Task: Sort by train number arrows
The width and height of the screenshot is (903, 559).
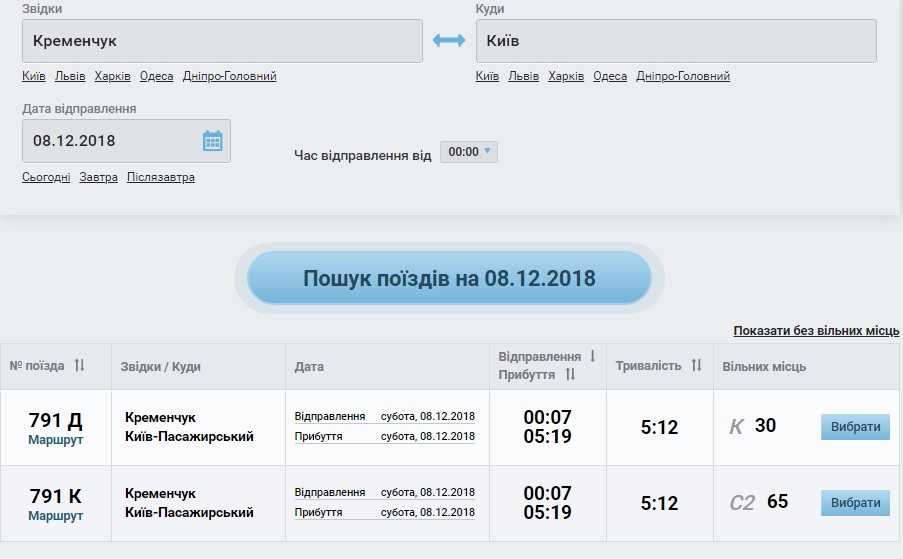Action: [80, 366]
